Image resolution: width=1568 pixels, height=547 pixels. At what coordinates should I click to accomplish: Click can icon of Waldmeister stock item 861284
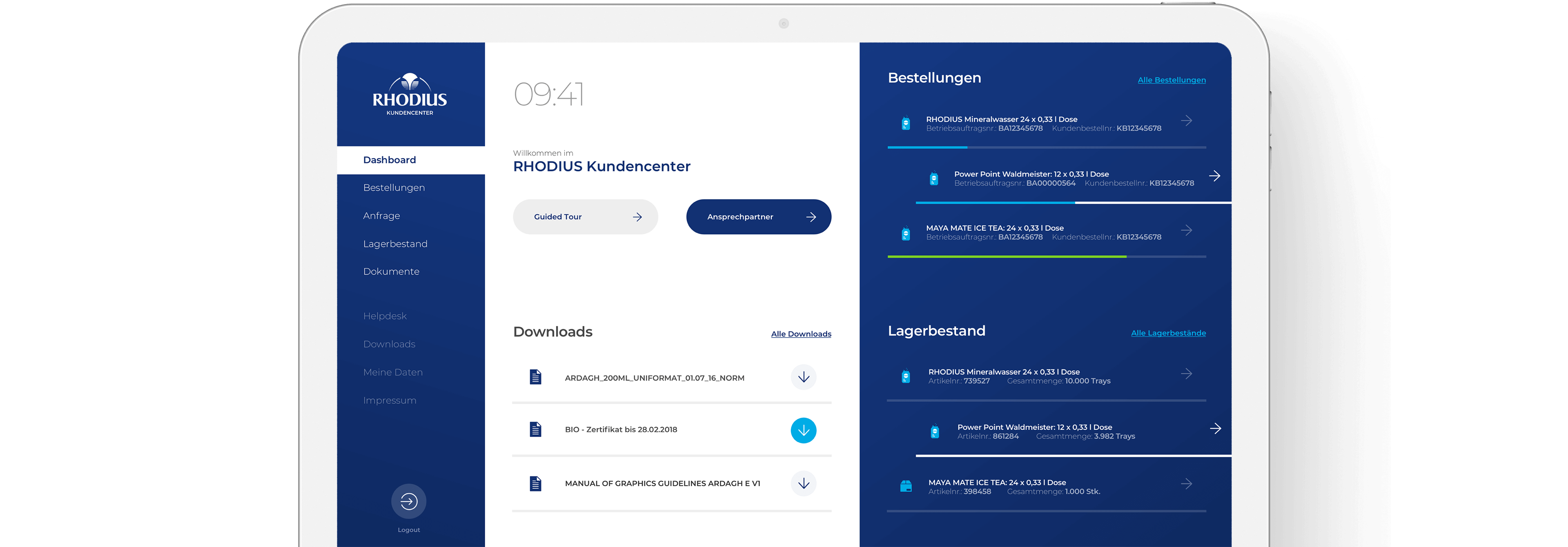pos(935,431)
